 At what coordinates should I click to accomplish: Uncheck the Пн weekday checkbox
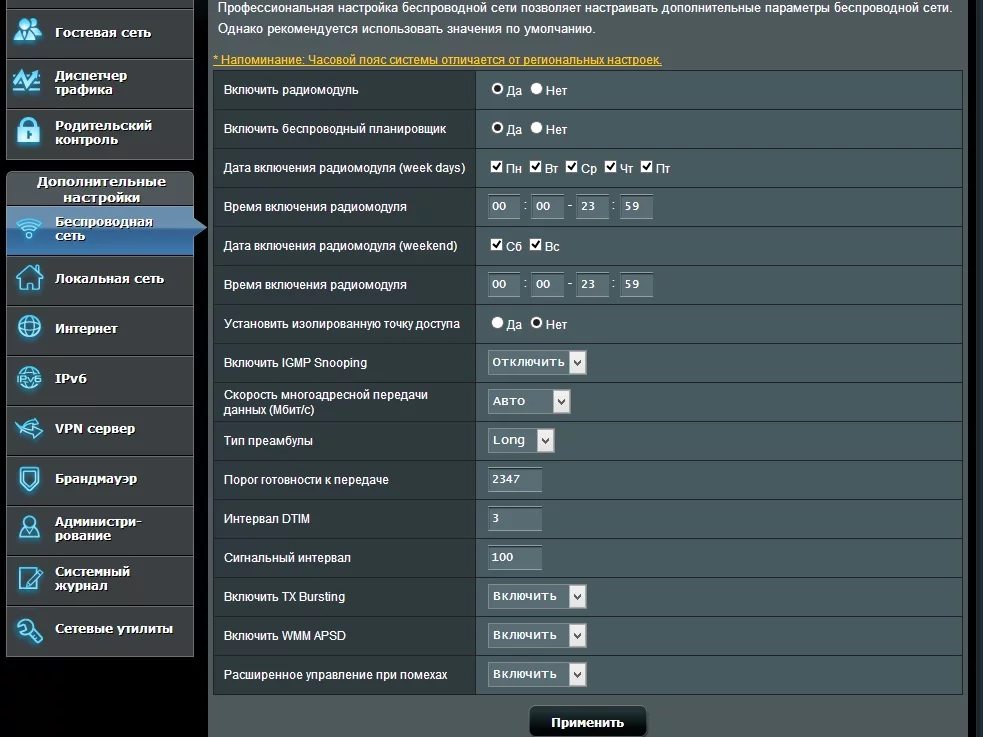[497, 167]
